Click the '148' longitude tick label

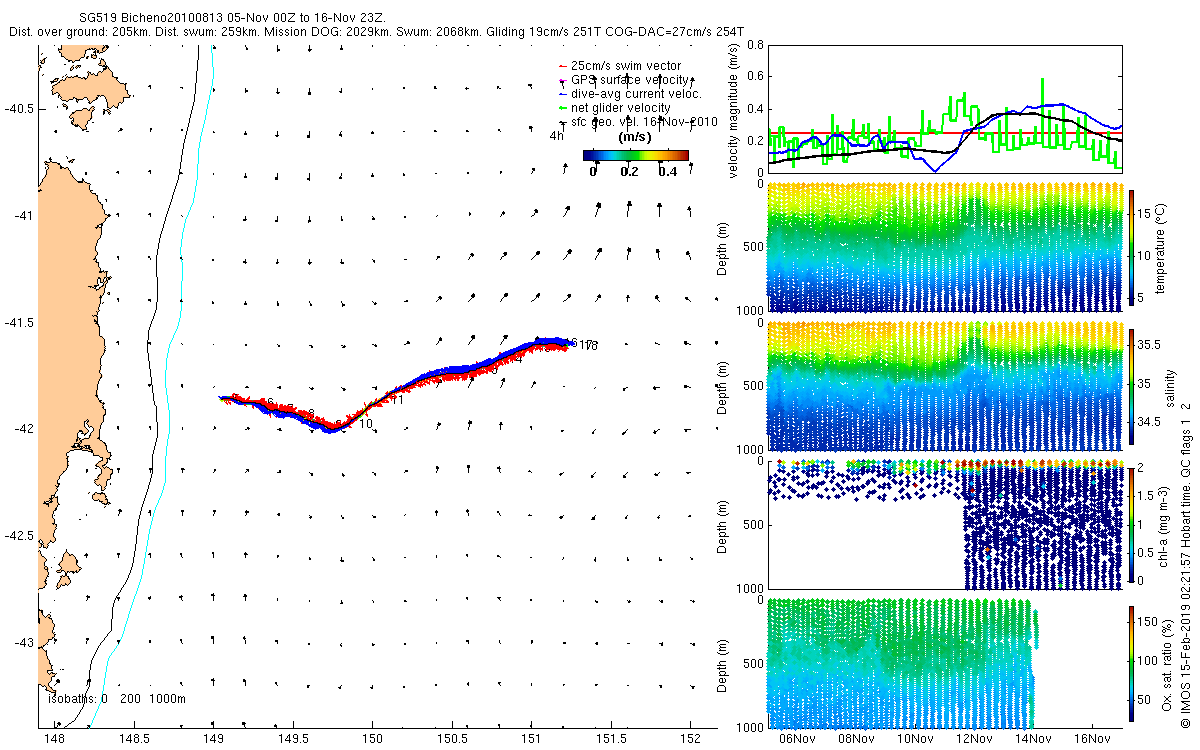pos(54,738)
